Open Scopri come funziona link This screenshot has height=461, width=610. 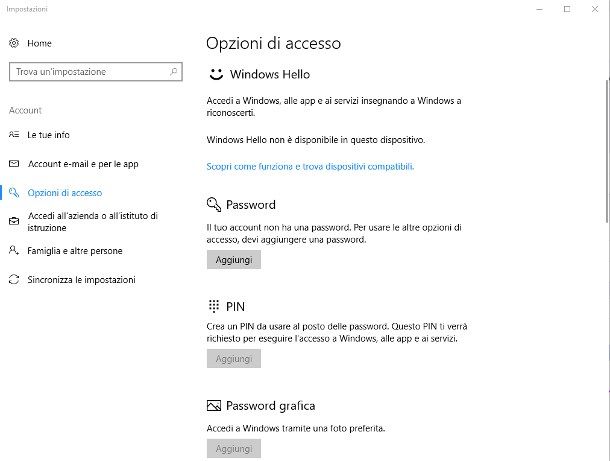(310, 167)
